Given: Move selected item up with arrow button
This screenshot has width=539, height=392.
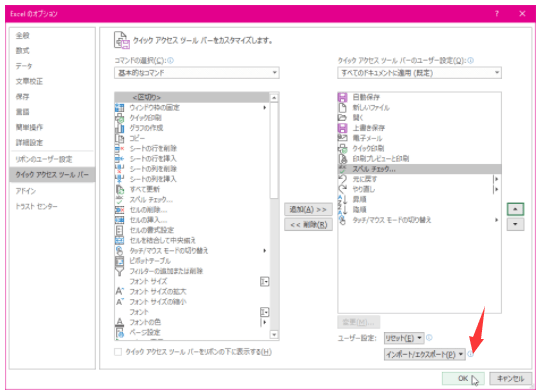Looking at the screenshot, I should (x=515, y=209).
